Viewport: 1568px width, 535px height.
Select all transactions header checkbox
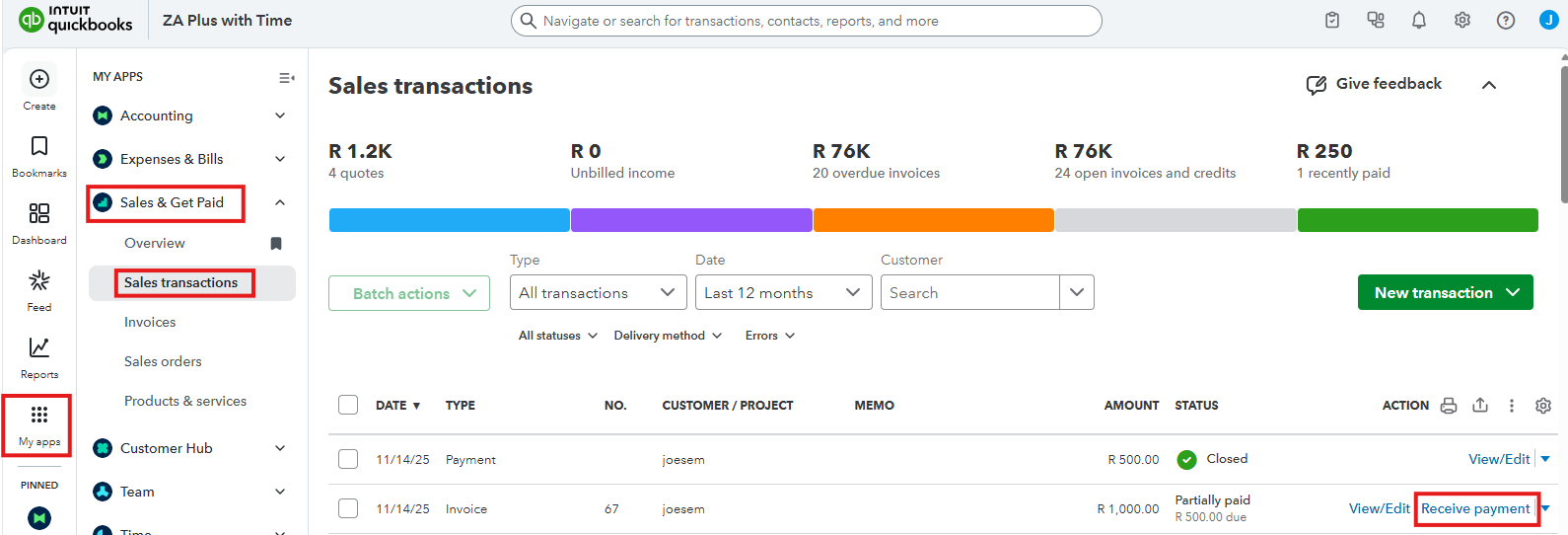348,405
